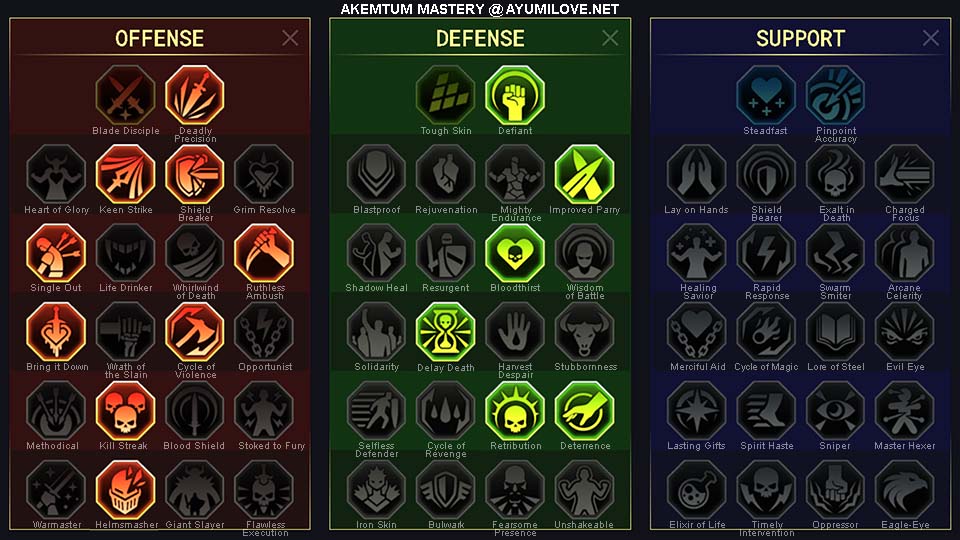The height and width of the screenshot is (540, 960).
Task: Choose the Helmsmasher mastery icon
Action: coord(126,490)
